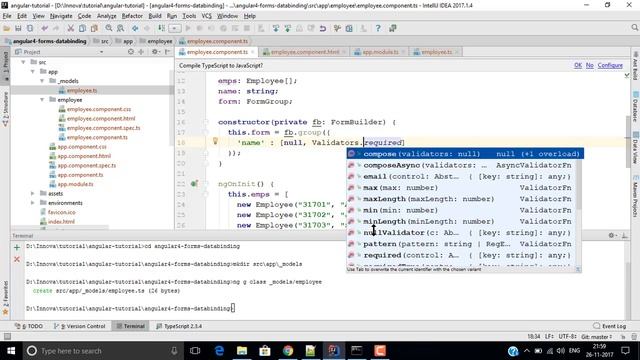The height and width of the screenshot is (360, 640).
Task: Open the TODO tool window
Action: (x=29, y=326)
